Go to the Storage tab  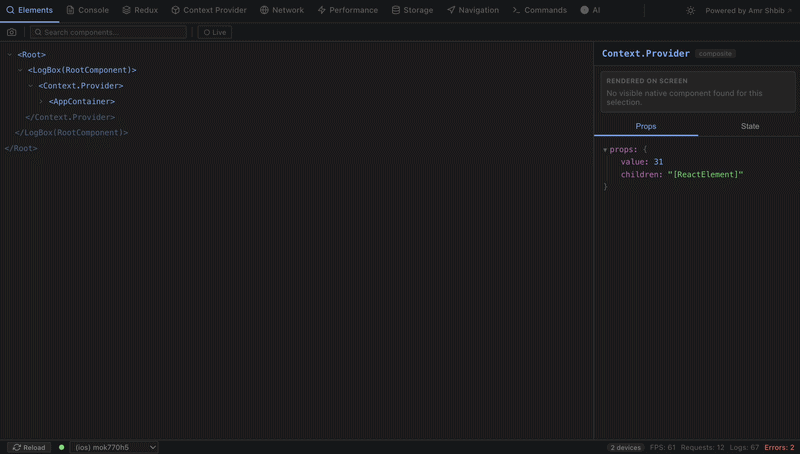pyautogui.click(x=412, y=10)
